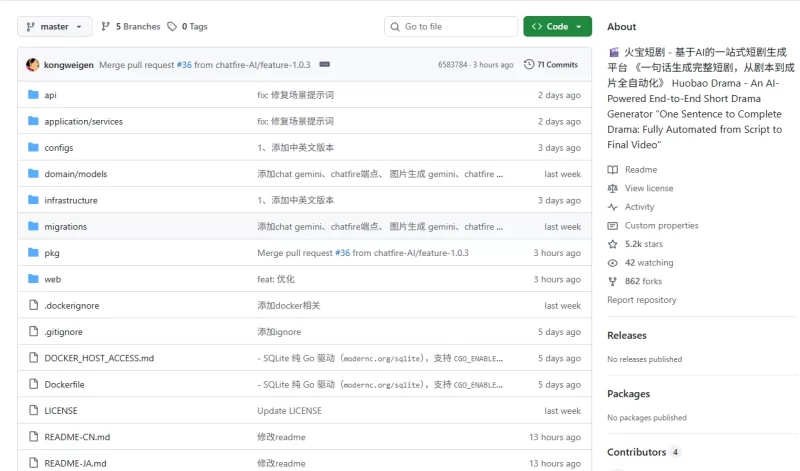Click the migrations folder icon
The image size is (800, 471).
point(33,226)
